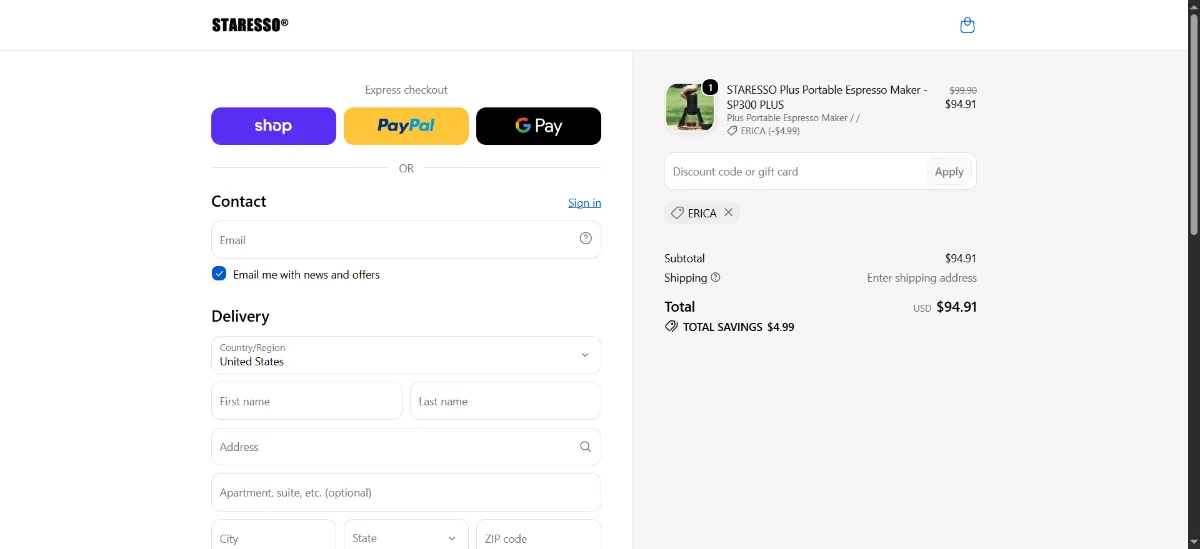Image resolution: width=1200 pixels, height=549 pixels.
Task: Click the Subtotal label
Action: point(685,258)
